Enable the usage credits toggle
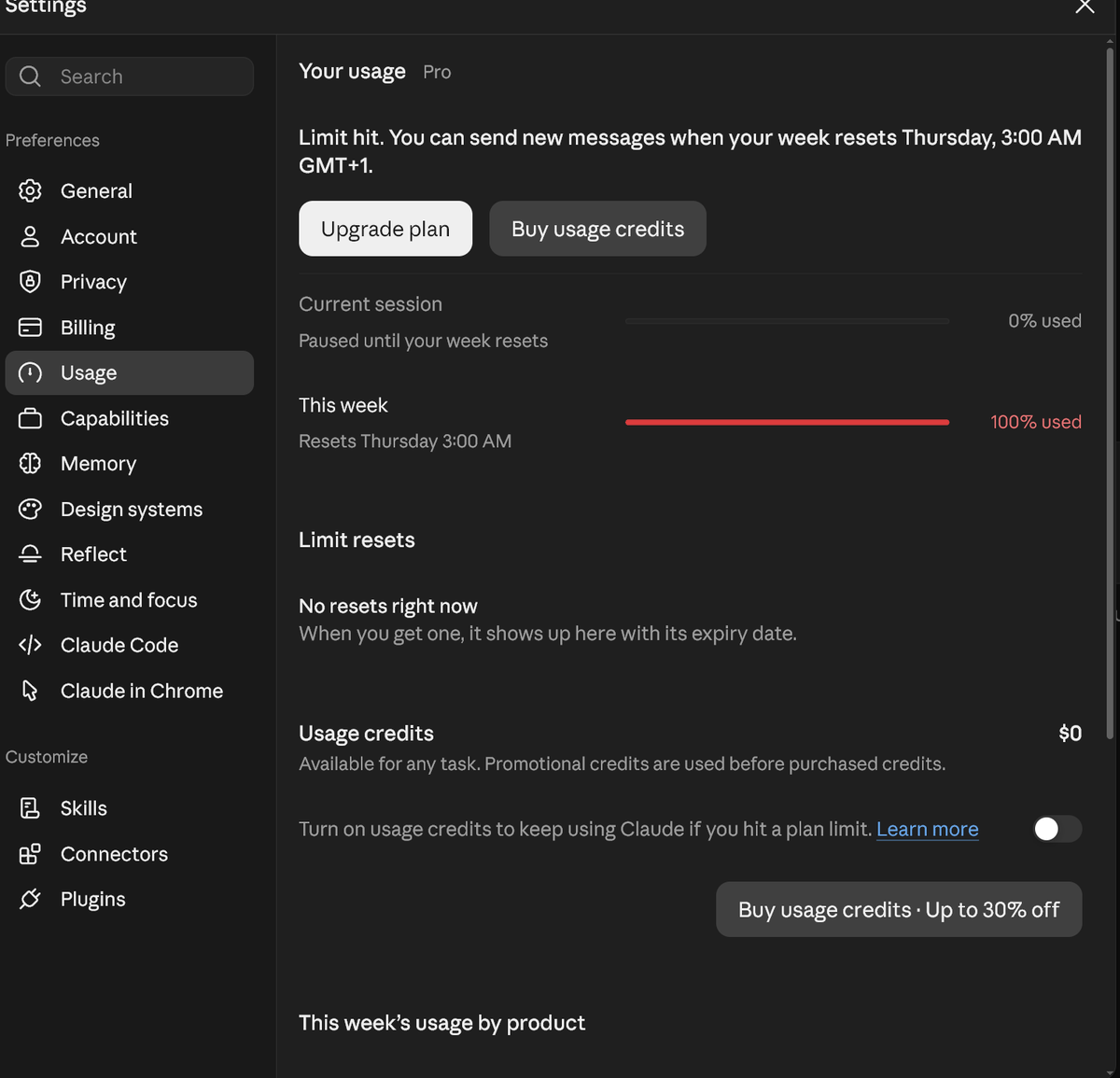 tap(1057, 829)
